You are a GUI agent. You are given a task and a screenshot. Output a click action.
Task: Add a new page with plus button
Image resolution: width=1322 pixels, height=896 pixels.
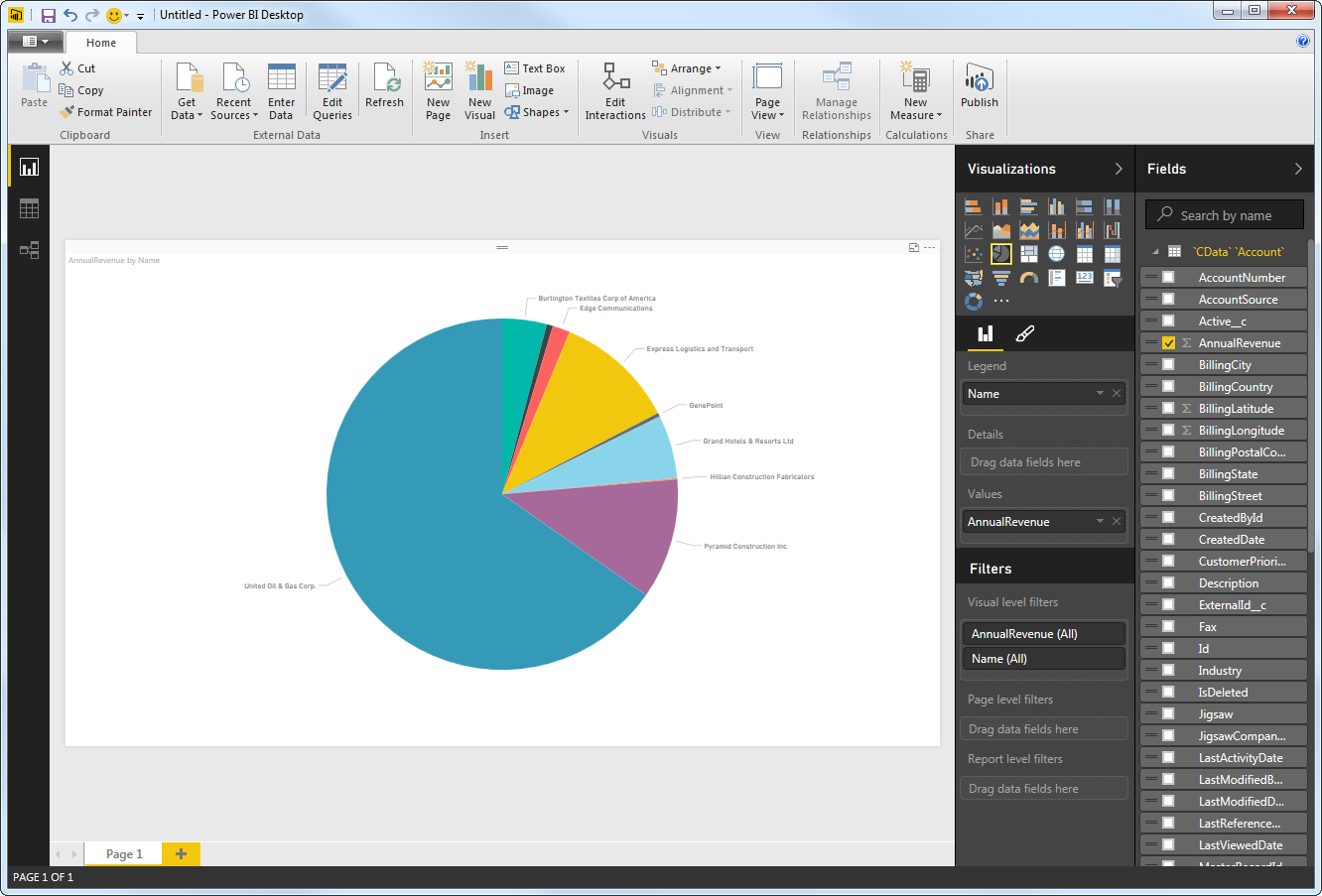(181, 854)
